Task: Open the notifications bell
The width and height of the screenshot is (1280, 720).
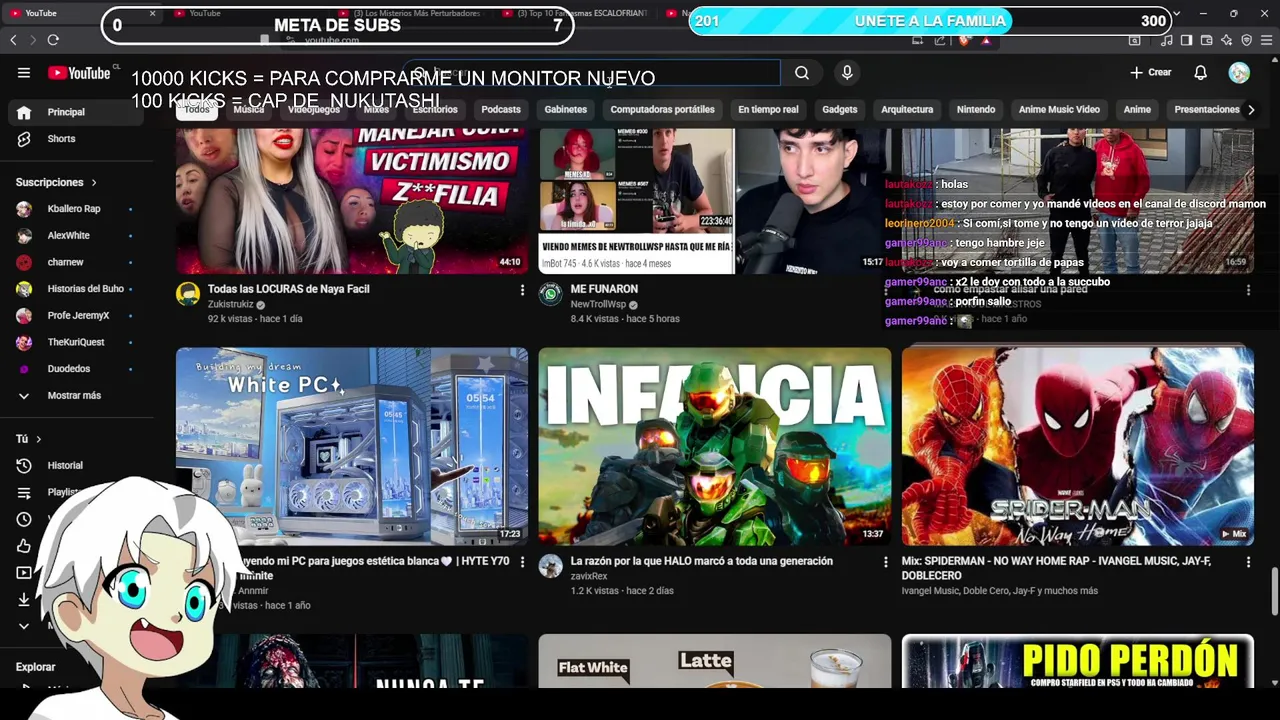Action: [1200, 72]
